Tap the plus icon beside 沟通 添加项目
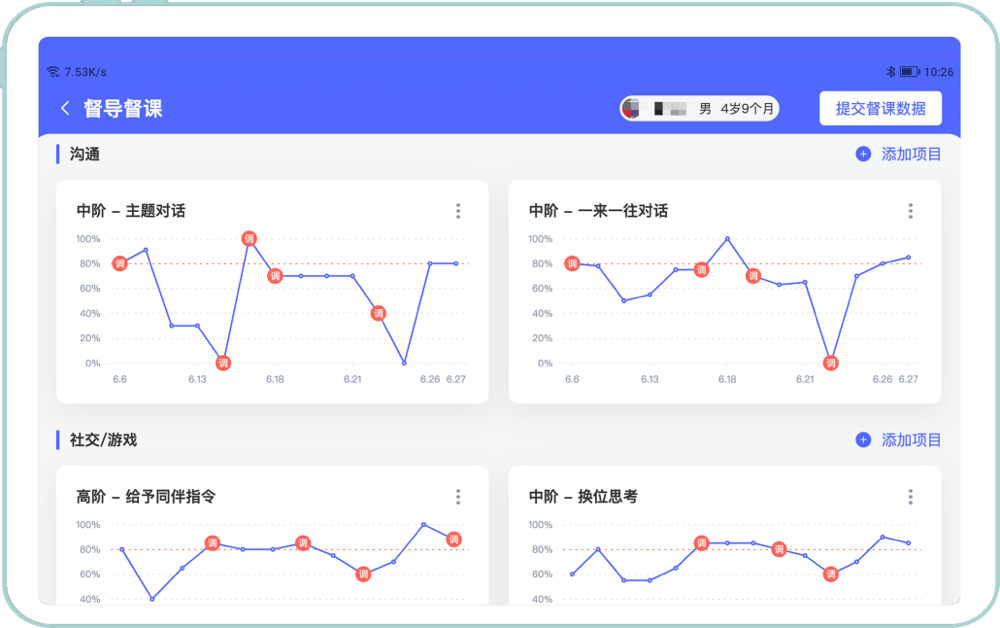Screen dimensions: 1000x628 pos(863,155)
